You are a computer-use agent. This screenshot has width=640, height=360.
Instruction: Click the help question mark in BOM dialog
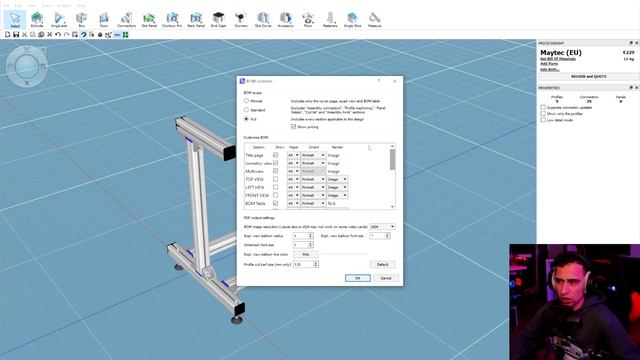pyautogui.click(x=379, y=81)
